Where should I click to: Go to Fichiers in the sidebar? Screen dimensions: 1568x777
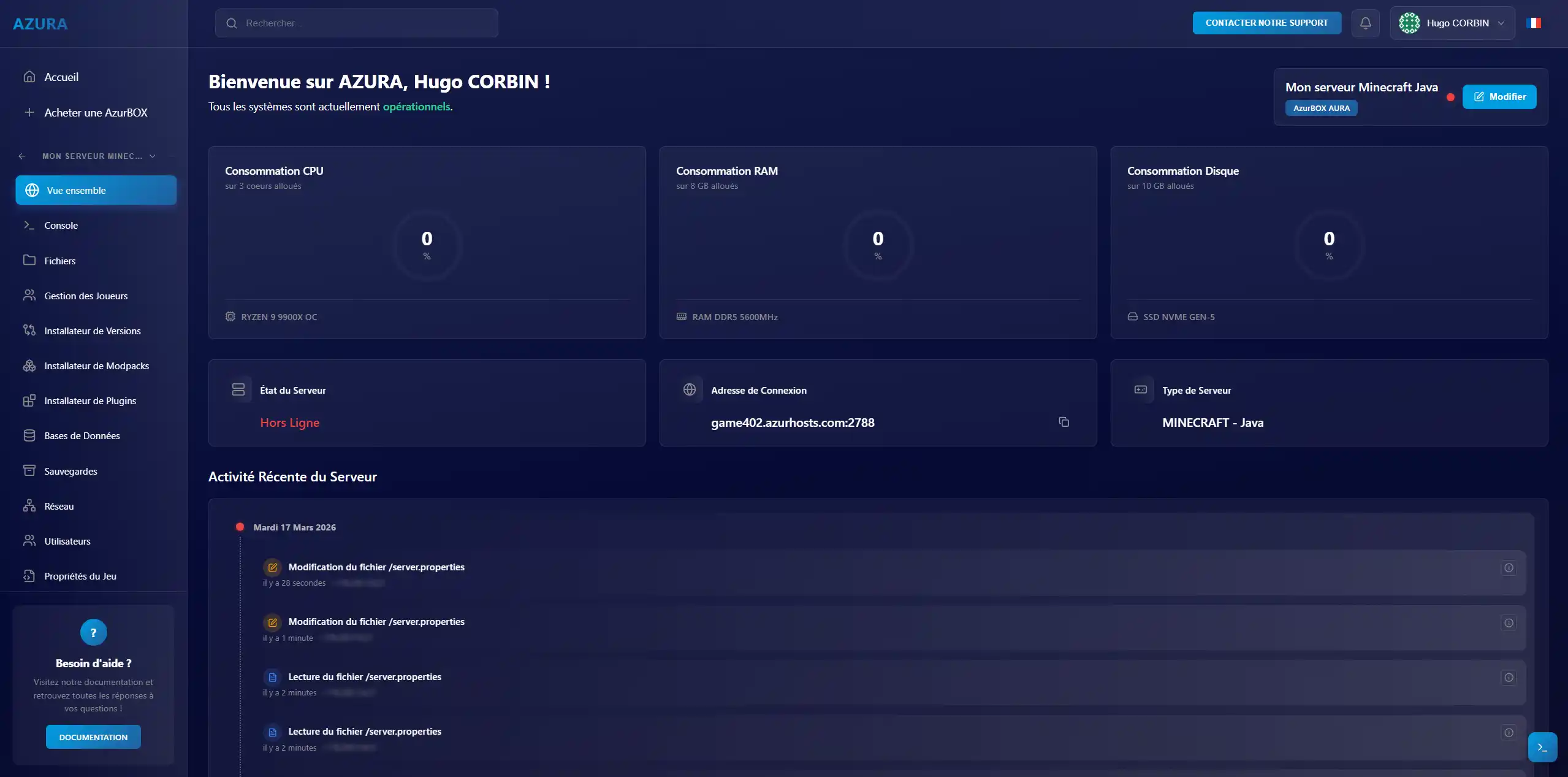click(59, 261)
